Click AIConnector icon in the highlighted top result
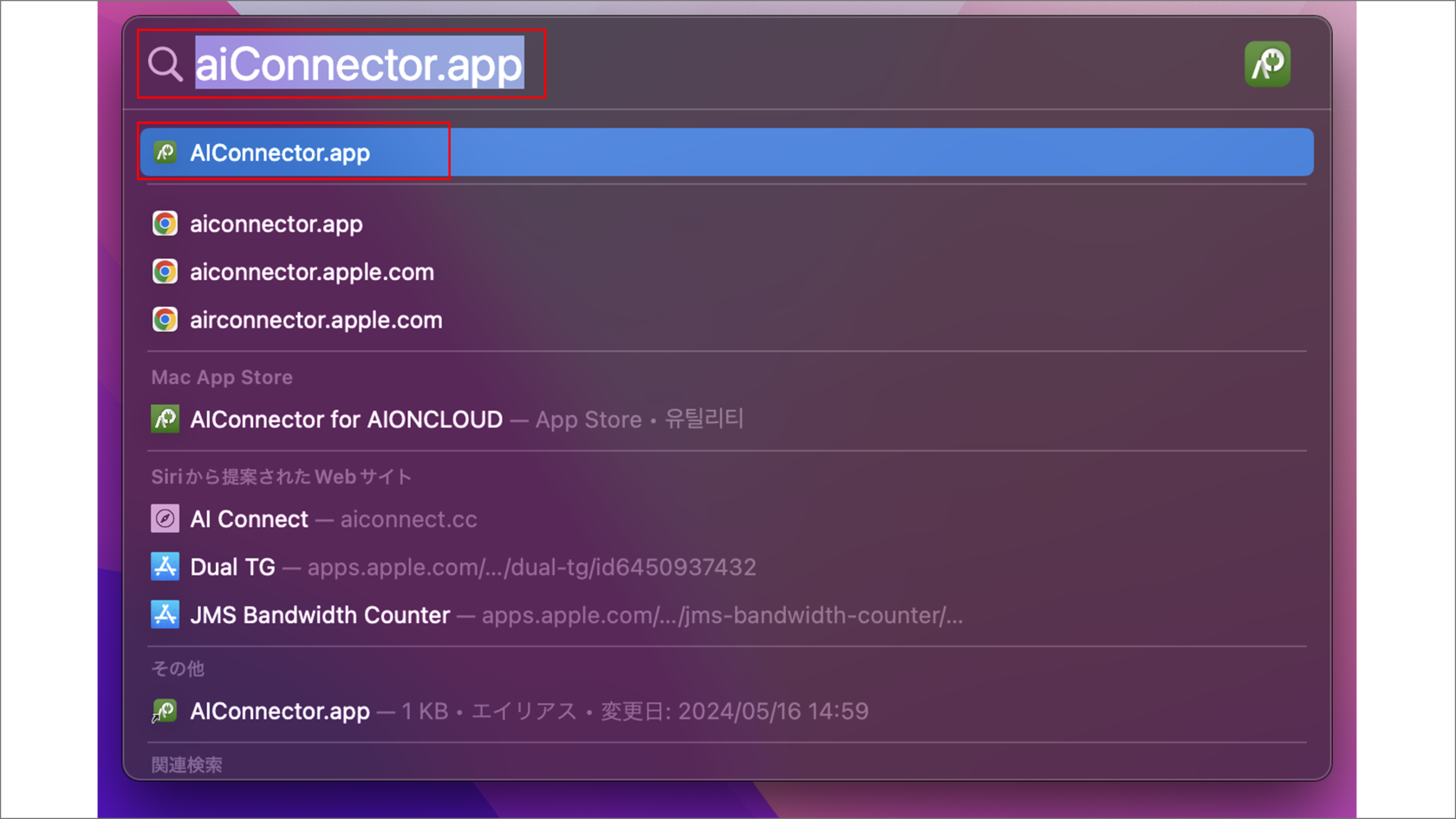 pos(165,153)
